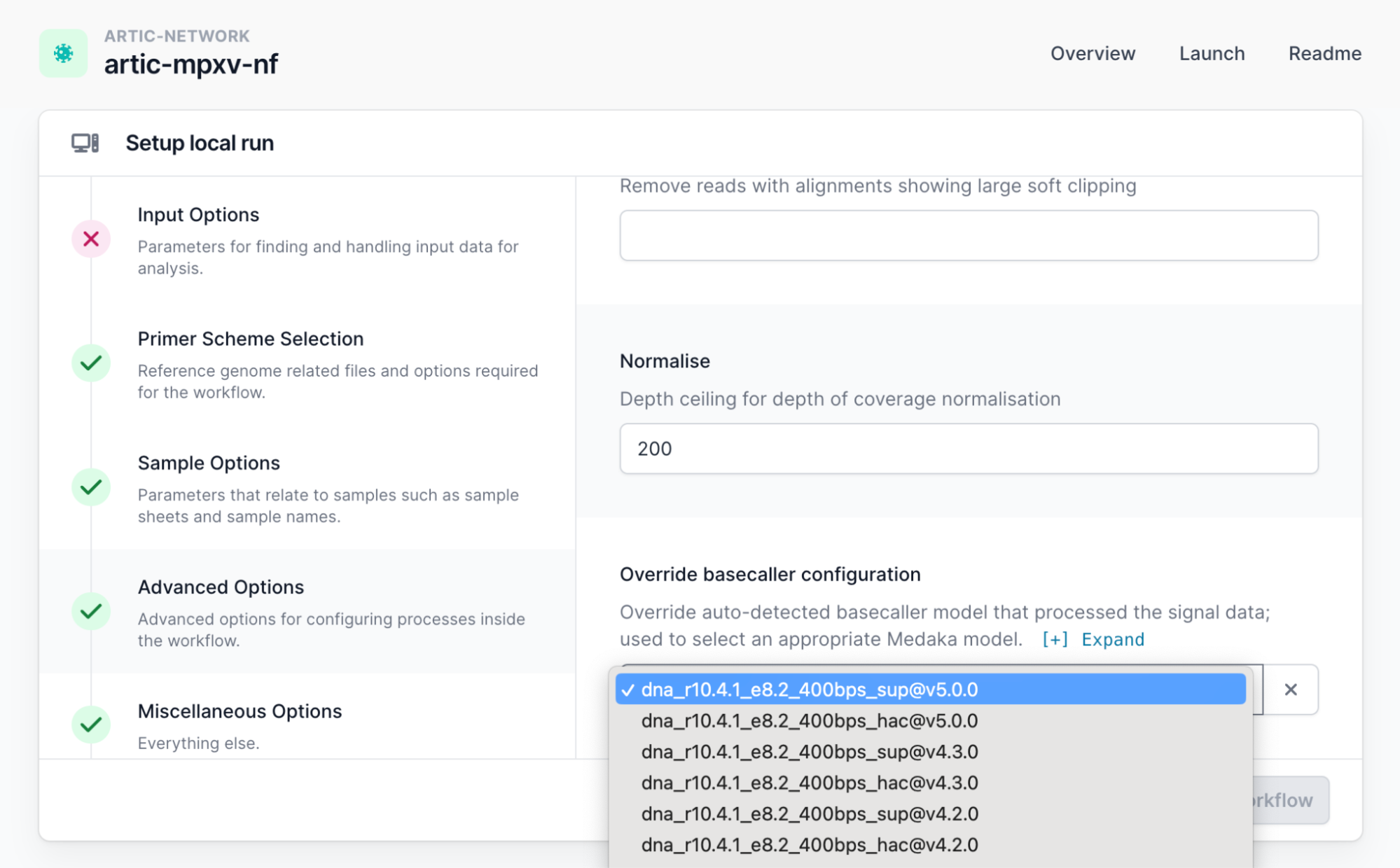
Task: Click the red X icon for Input Options
Action: 91,239
